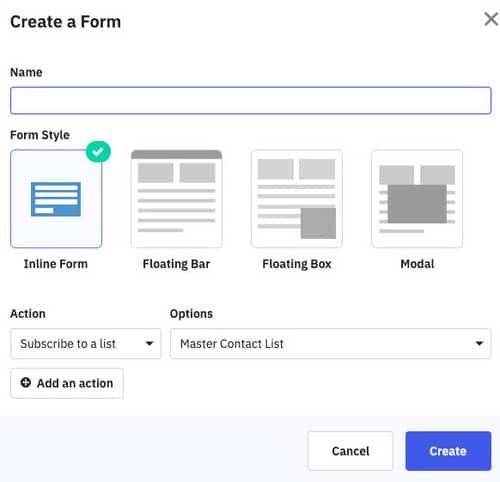Expand the Master Contact List dropdown
Image resolution: width=500 pixels, height=482 pixels.
coord(331,344)
